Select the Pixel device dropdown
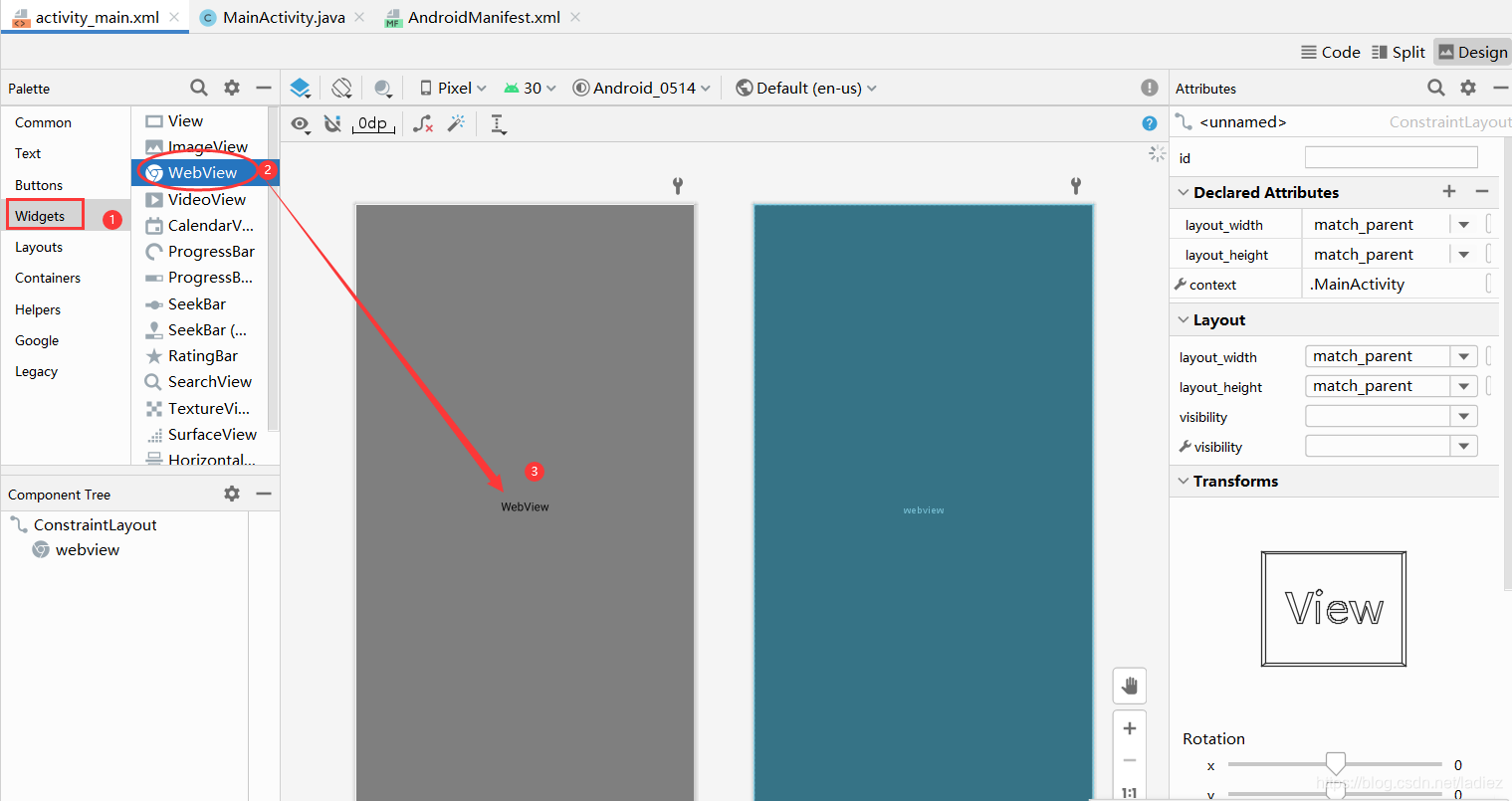Screen dimensions: 1512x801 coord(453,88)
